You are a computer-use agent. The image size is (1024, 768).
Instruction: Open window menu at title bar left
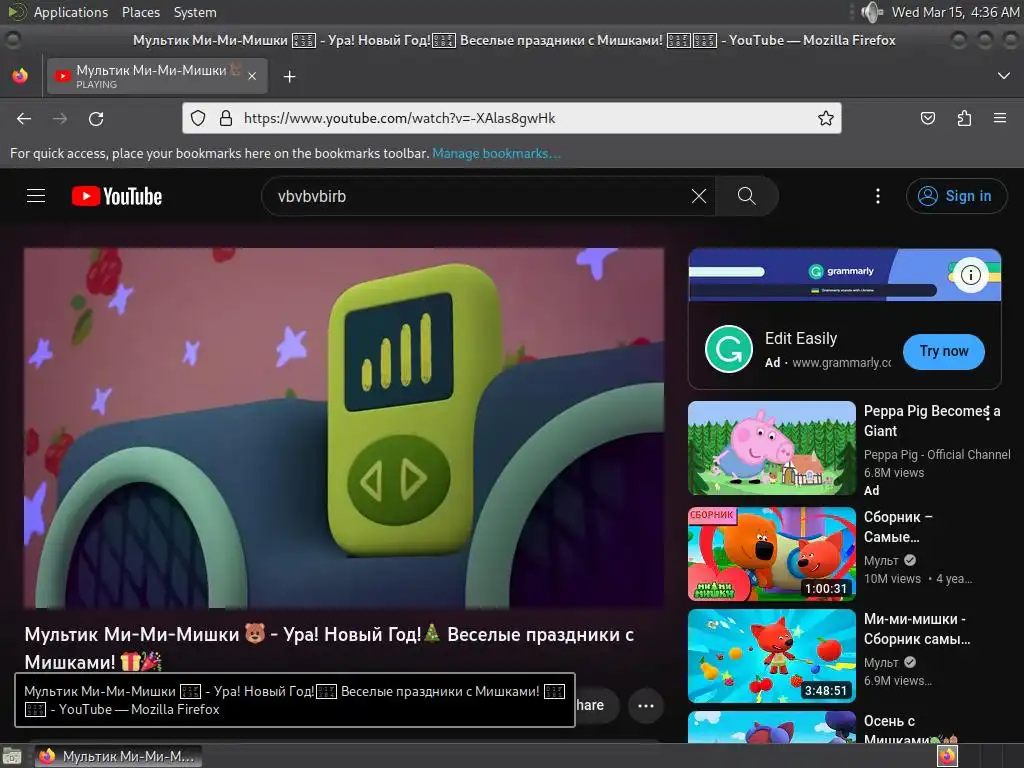(13, 40)
